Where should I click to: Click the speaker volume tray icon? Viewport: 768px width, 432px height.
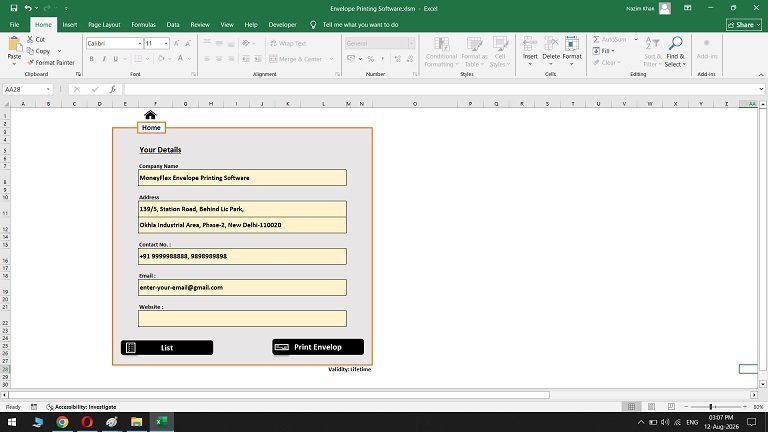[x=665, y=422]
